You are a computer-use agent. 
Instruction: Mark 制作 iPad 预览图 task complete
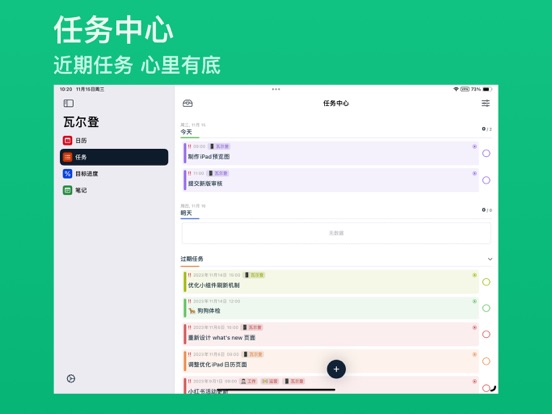(x=486, y=153)
